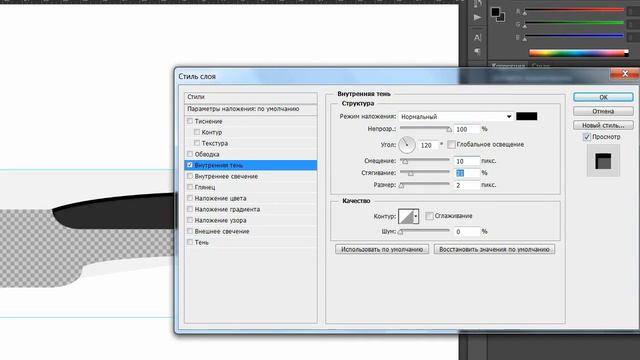This screenshot has width=640, height=360.
Task: Enable the Текстура sub-effect checkbox
Action: (197, 143)
